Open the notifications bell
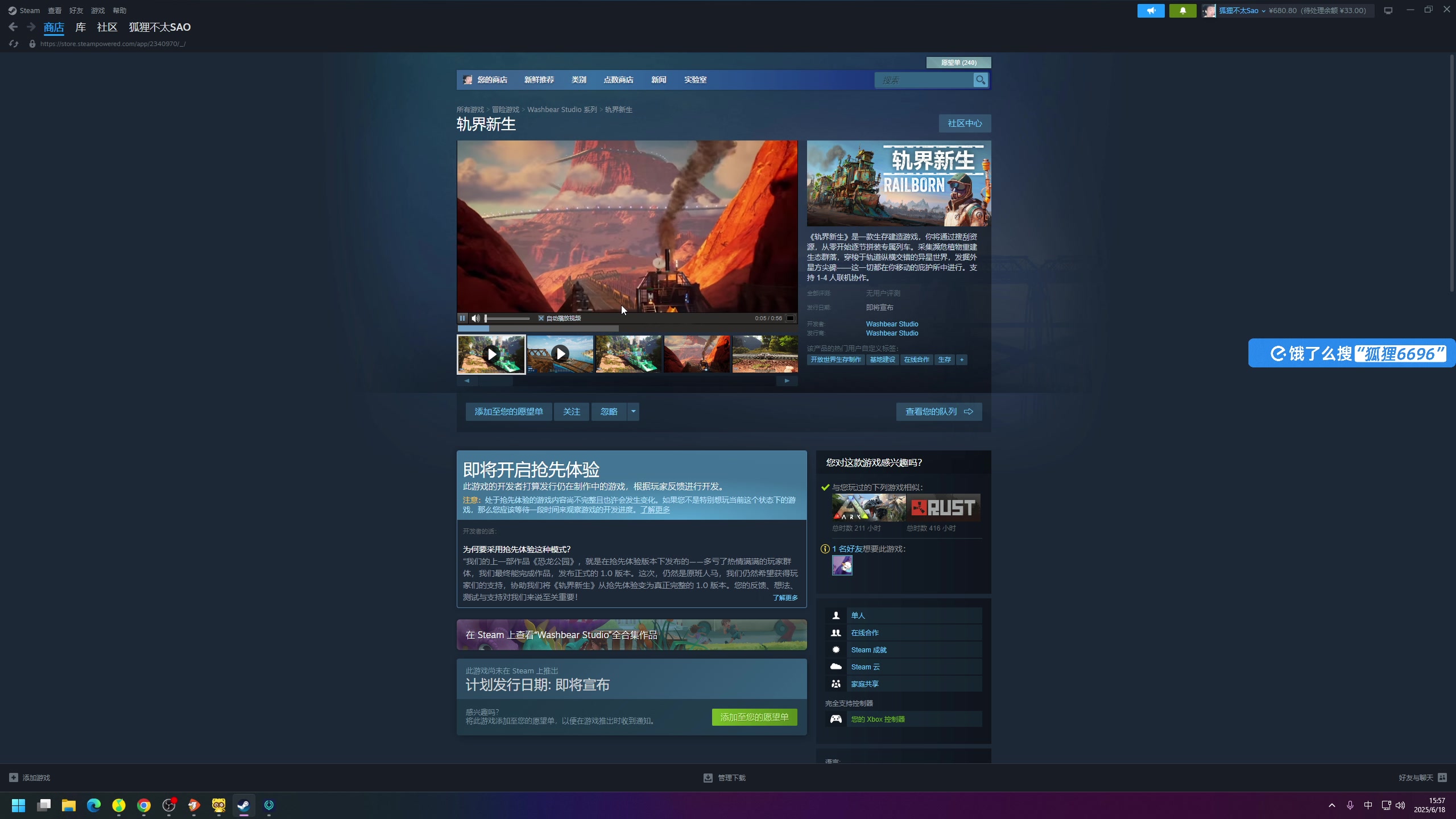This screenshot has height=819, width=1456. click(1182, 10)
